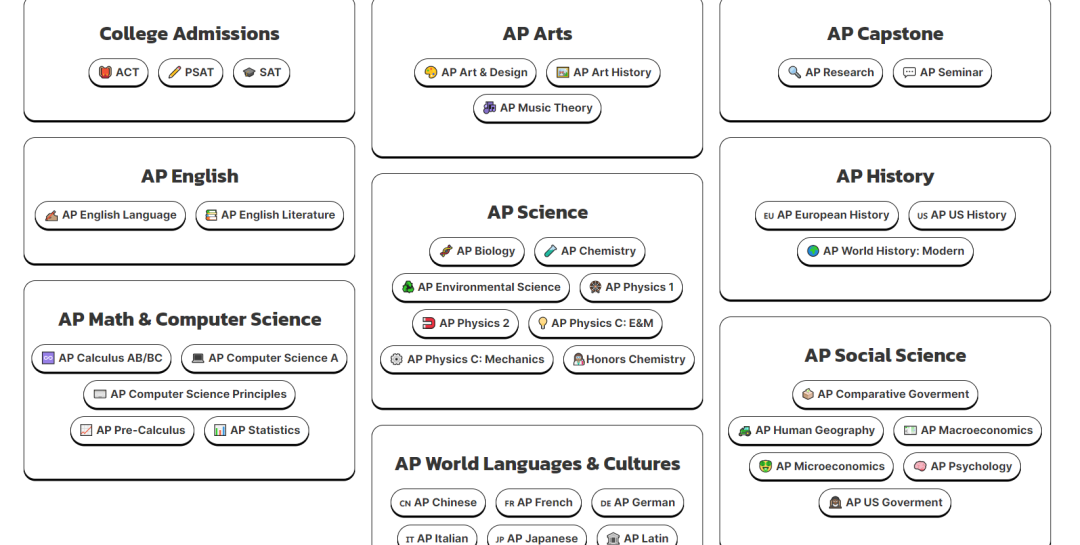Screen dimensions: 1080x545
Task: Click the AP Capstone heading
Action: (x=885, y=34)
